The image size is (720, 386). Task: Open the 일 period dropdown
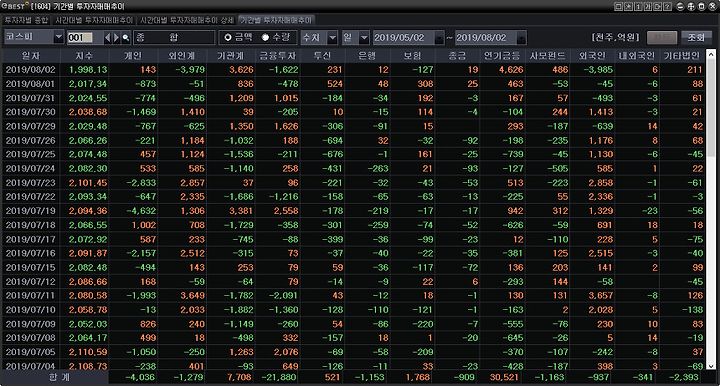(x=364, y=38)
